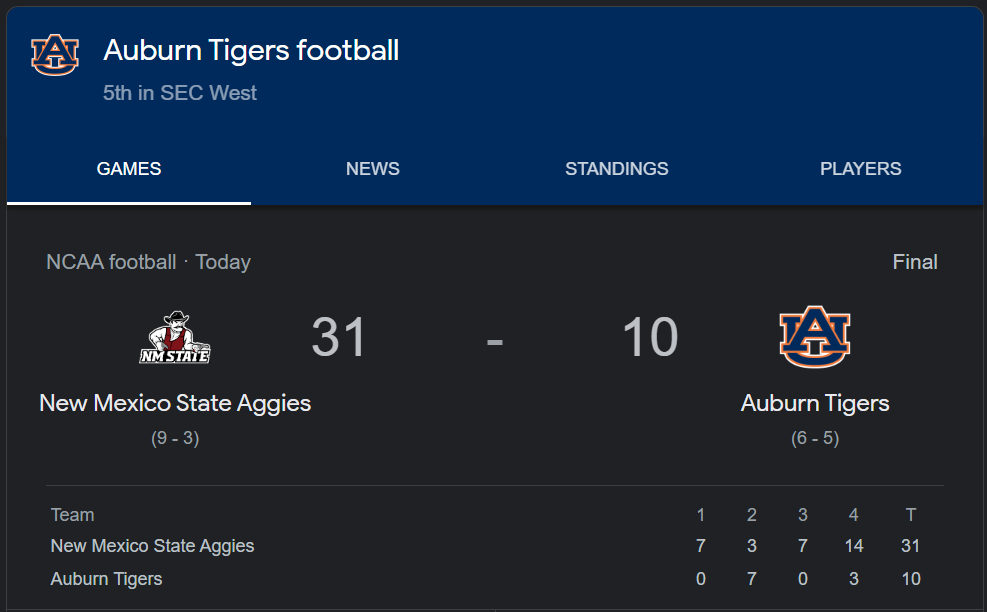Image resolution: width=987 pixels, height=612 pixels.
Task: Click New Mexico State Aggies row in scoring table
Action: tap(153, 546)
